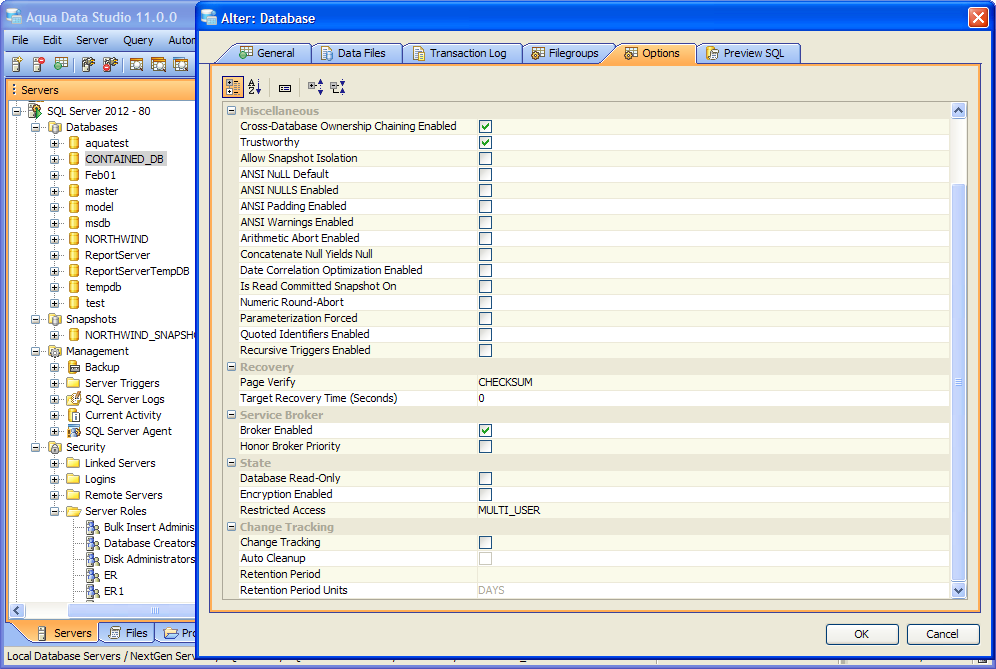Click the Page Verify CHECKSUM value
996x669 pixels.
pyautogui.click(x=506, y=382)
